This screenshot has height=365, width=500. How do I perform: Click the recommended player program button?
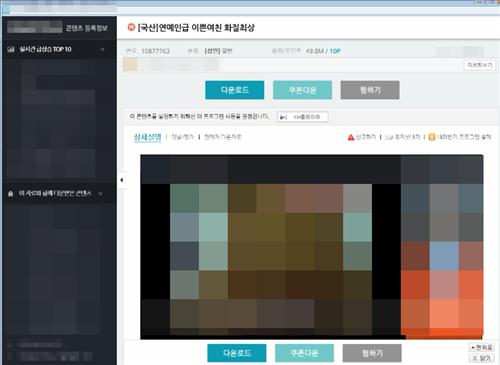click(303, 117)
